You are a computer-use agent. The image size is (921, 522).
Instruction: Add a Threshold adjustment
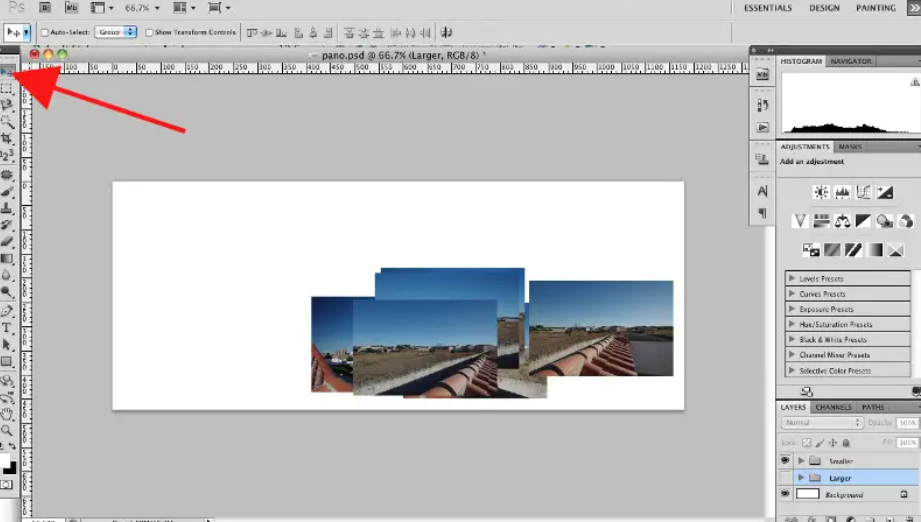[x=853, y=250]
